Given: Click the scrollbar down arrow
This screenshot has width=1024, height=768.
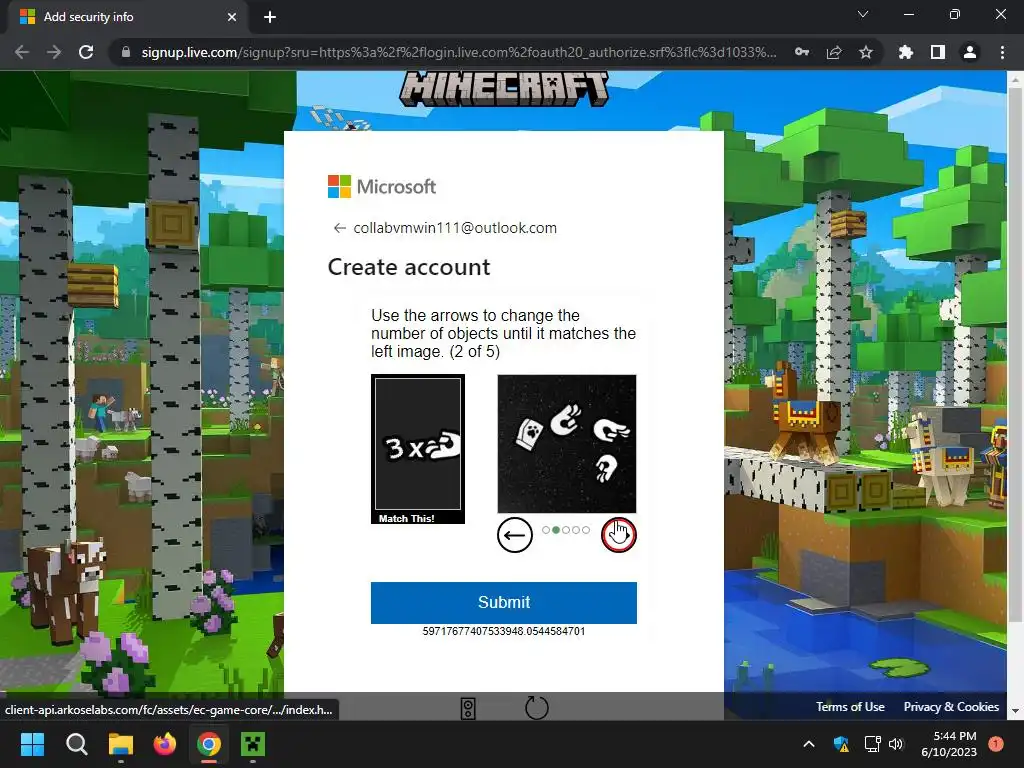Looking at the screenshot, I should point(1014,711).
